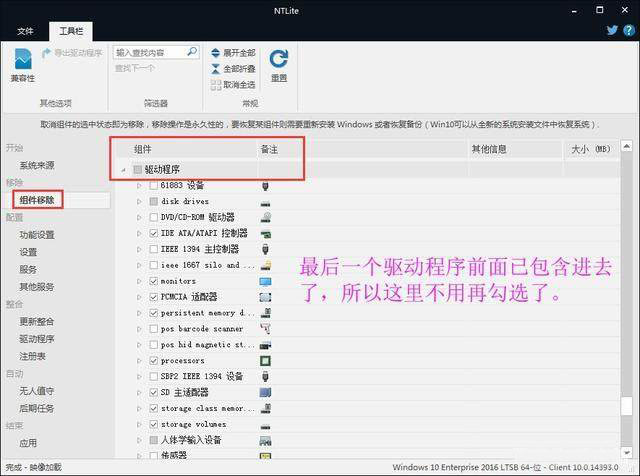Click the monitors display icon

265,281
